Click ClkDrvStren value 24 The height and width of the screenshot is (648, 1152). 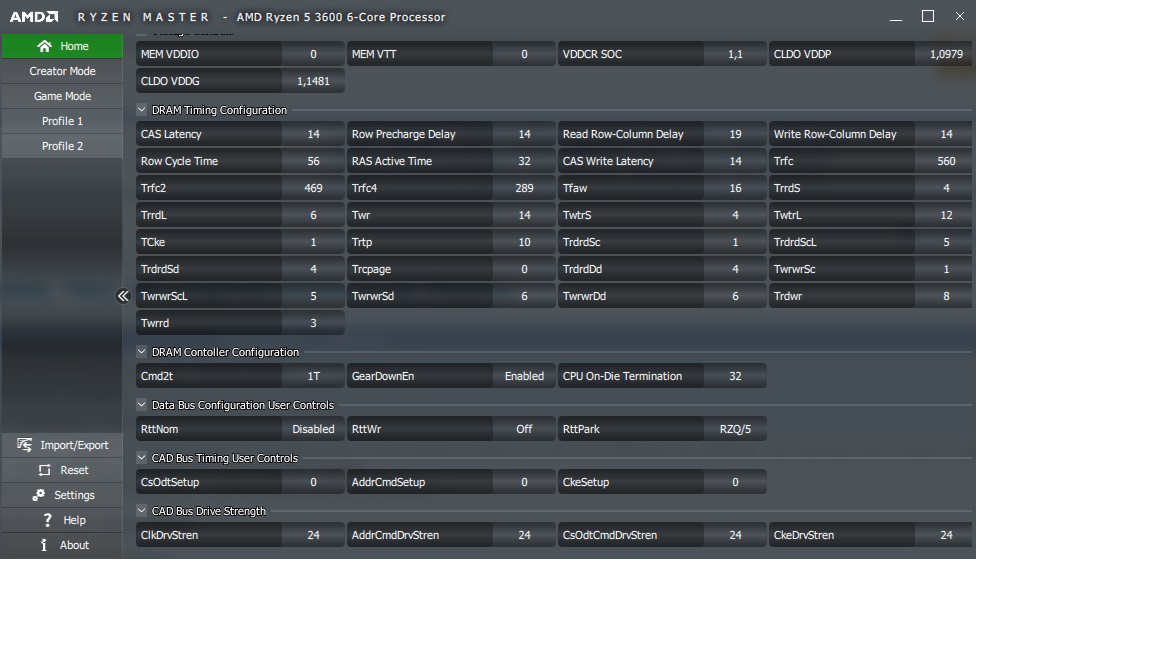click(314, 536)
